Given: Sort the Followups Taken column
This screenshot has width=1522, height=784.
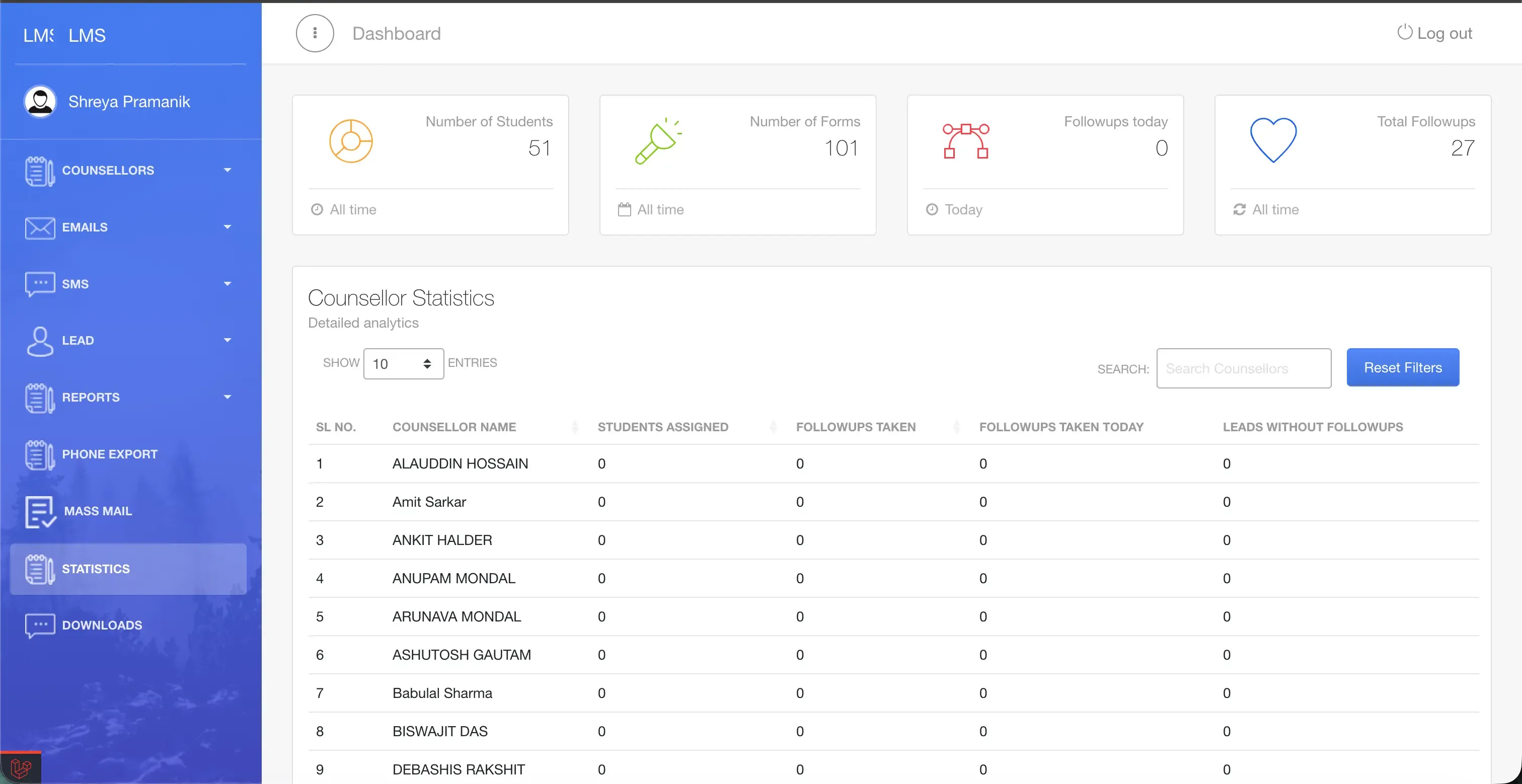Looking at the screenshot, I should pos(956,427).
